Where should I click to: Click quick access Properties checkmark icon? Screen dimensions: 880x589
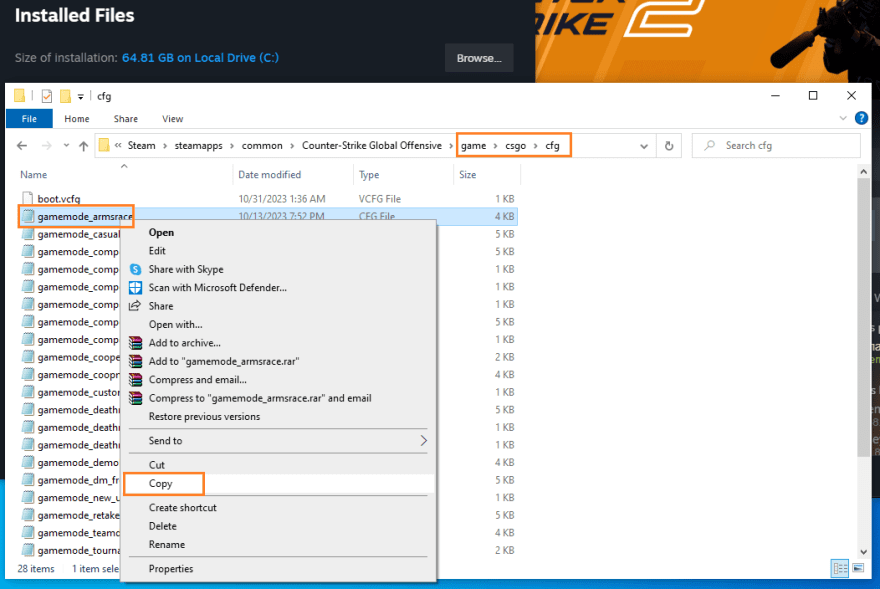click(46, 96)
